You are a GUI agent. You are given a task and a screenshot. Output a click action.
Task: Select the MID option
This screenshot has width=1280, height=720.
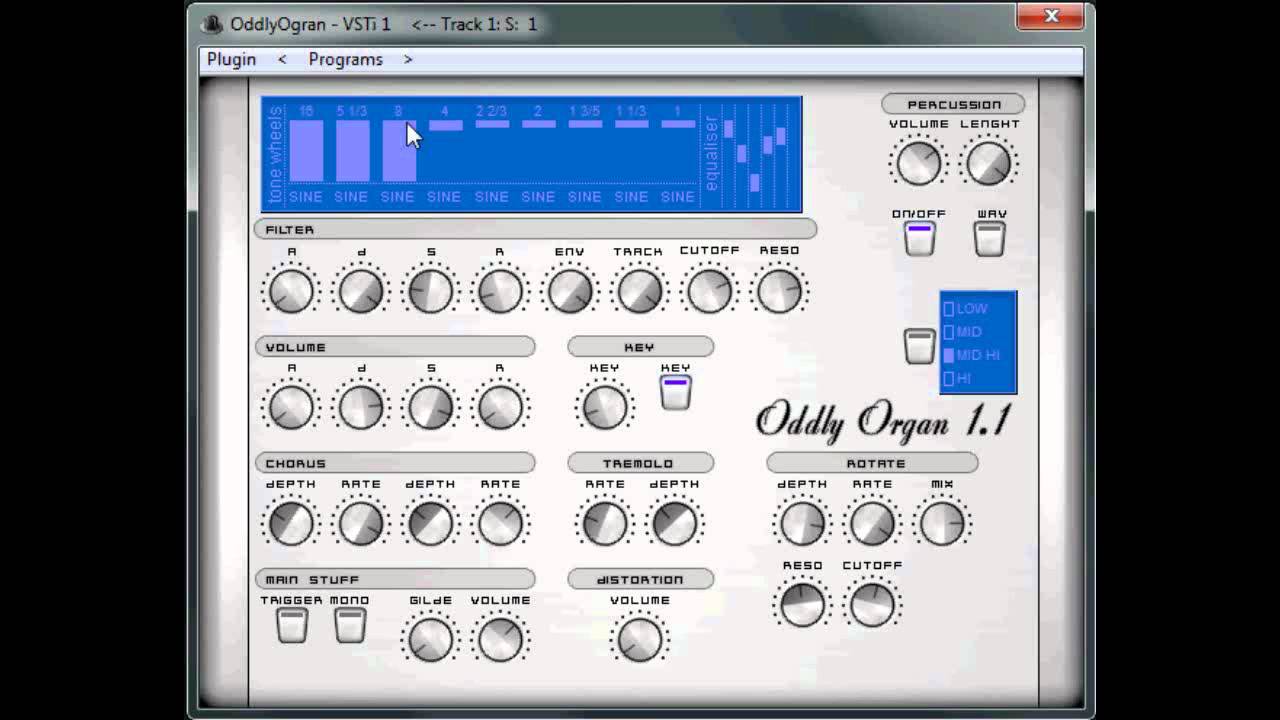tap(964, 332)
